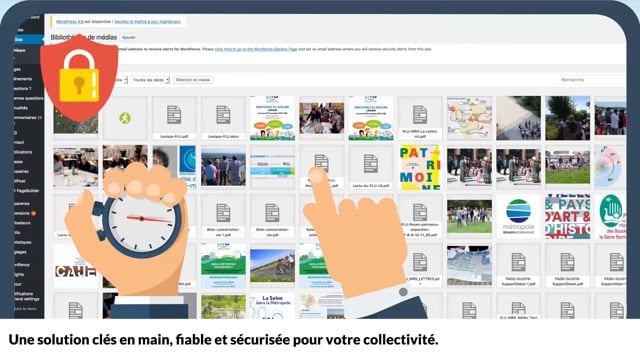Viewport: 640px width, 360px height.
Task: Open the media type filter left of Toutes les dates
Action: (121, 80)
